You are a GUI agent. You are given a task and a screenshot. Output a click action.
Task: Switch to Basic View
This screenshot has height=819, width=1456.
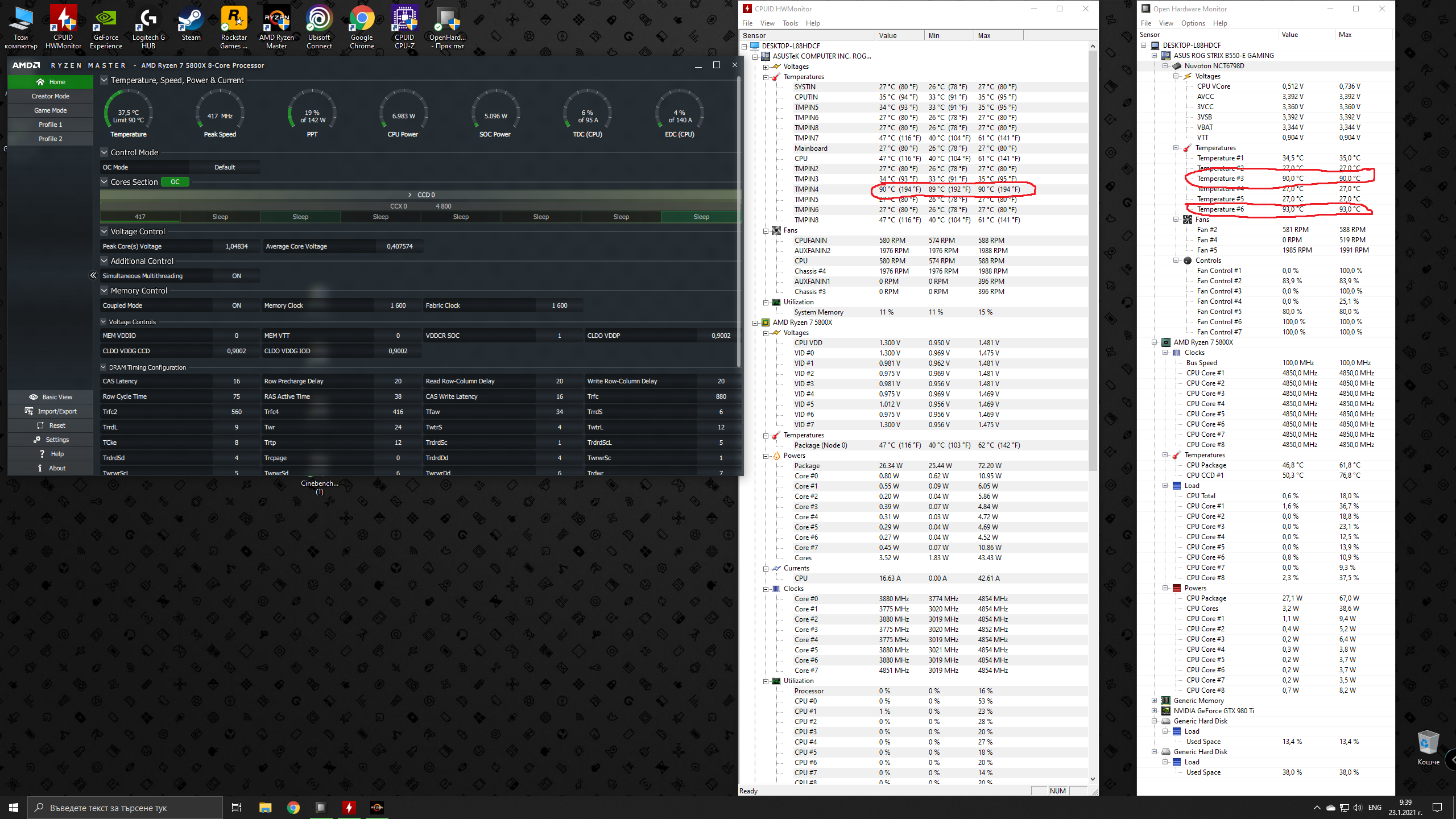pos(50,397)
